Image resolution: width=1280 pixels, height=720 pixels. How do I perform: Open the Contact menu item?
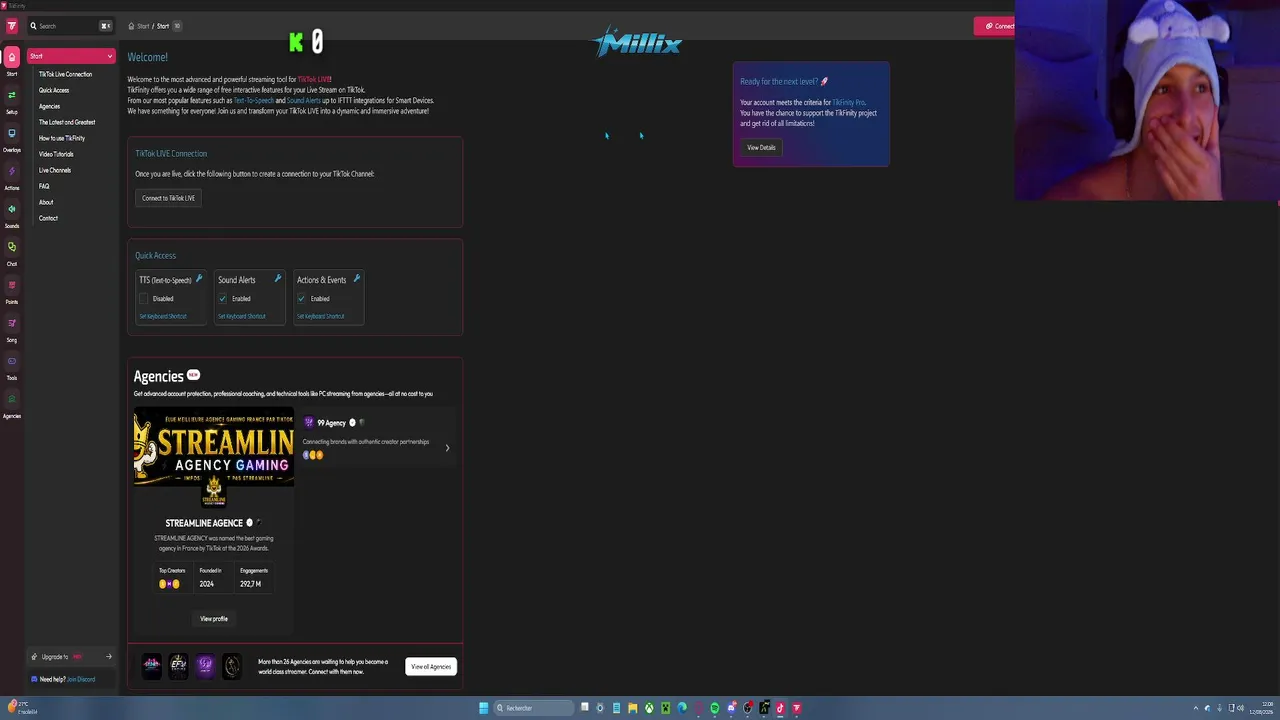[48, 218]
